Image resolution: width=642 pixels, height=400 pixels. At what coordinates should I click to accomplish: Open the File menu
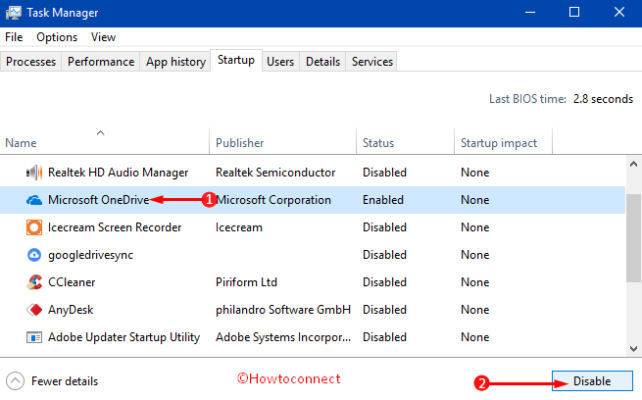[14, 37]
